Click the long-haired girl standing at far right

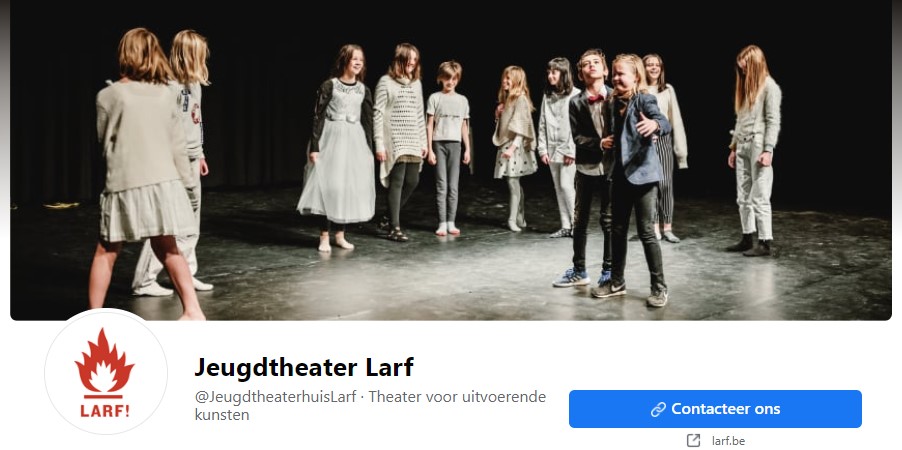pyautogui.click(x=754, y=150)
